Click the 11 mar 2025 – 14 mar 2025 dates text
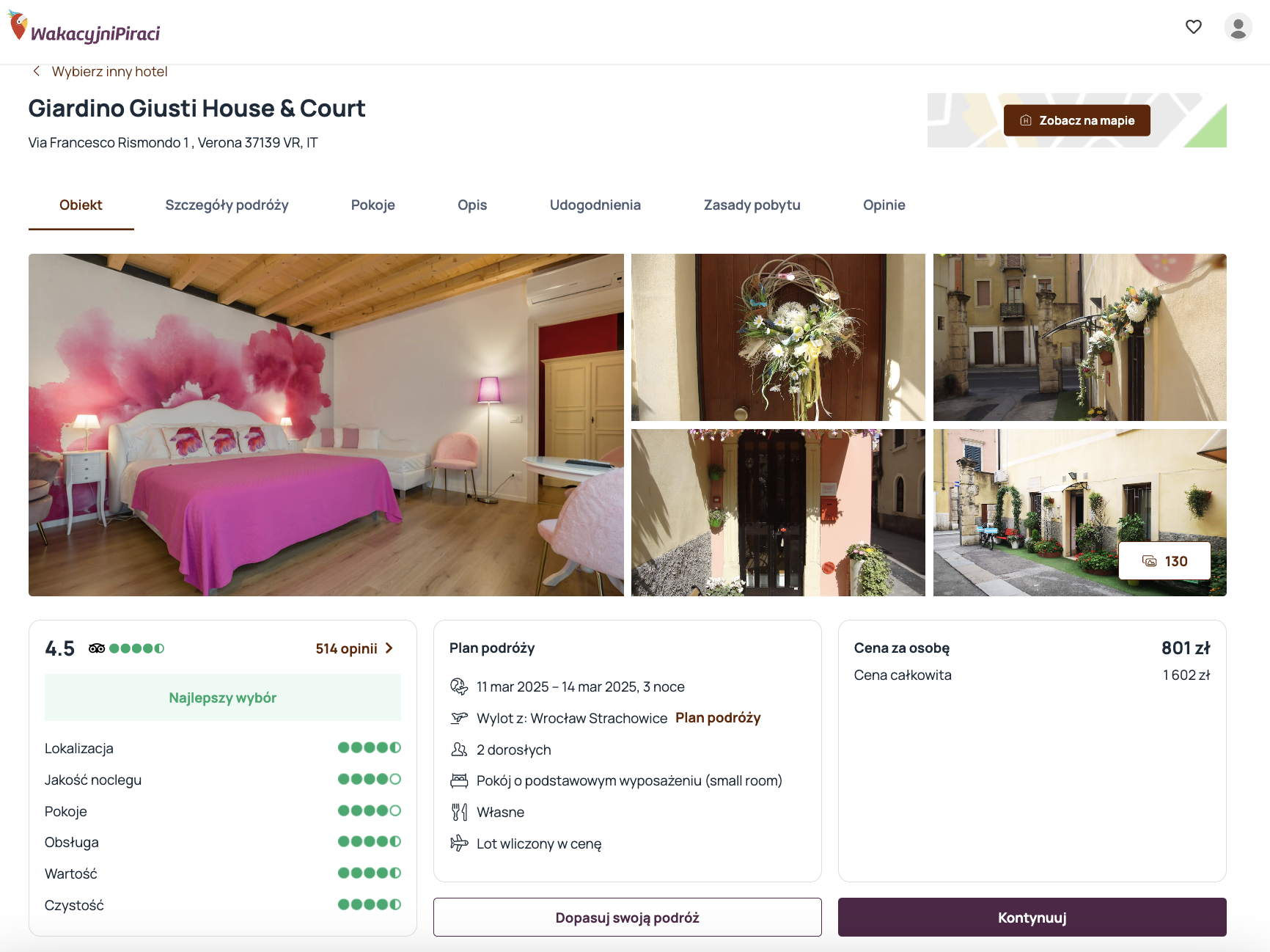The image size is (1270, 952). [581, 686]
